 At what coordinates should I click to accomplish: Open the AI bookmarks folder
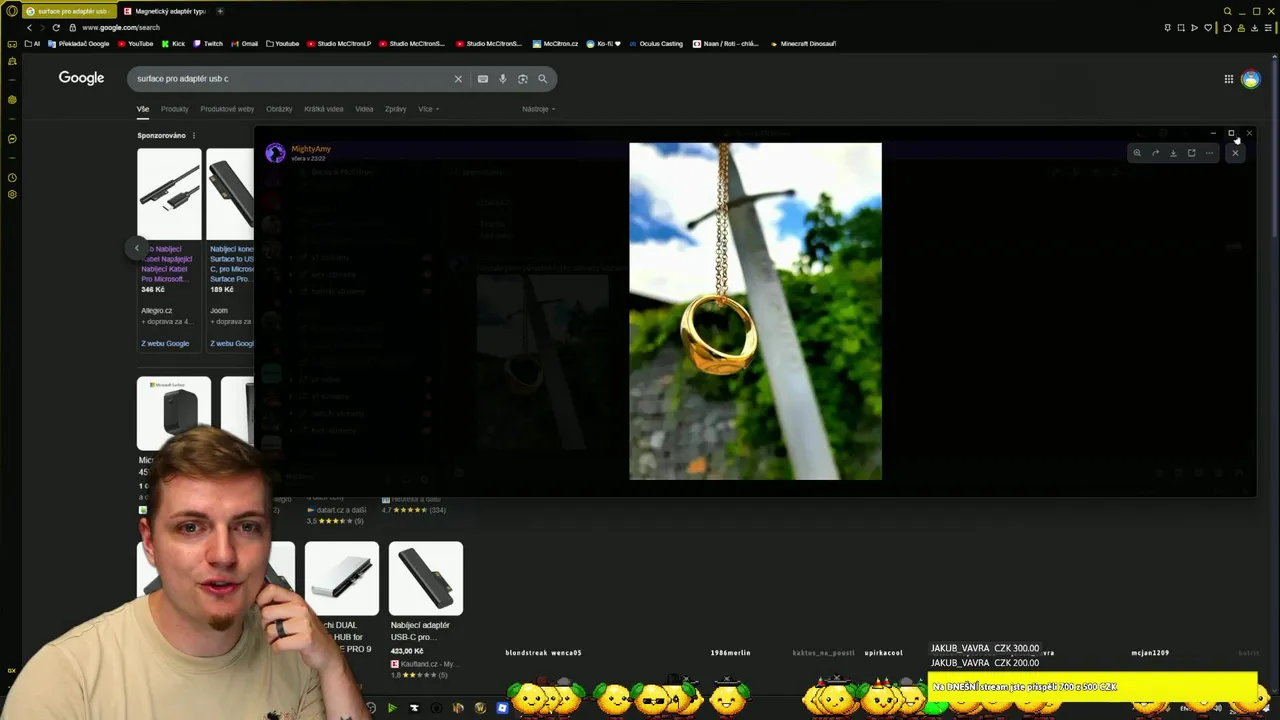click(32, 44)
